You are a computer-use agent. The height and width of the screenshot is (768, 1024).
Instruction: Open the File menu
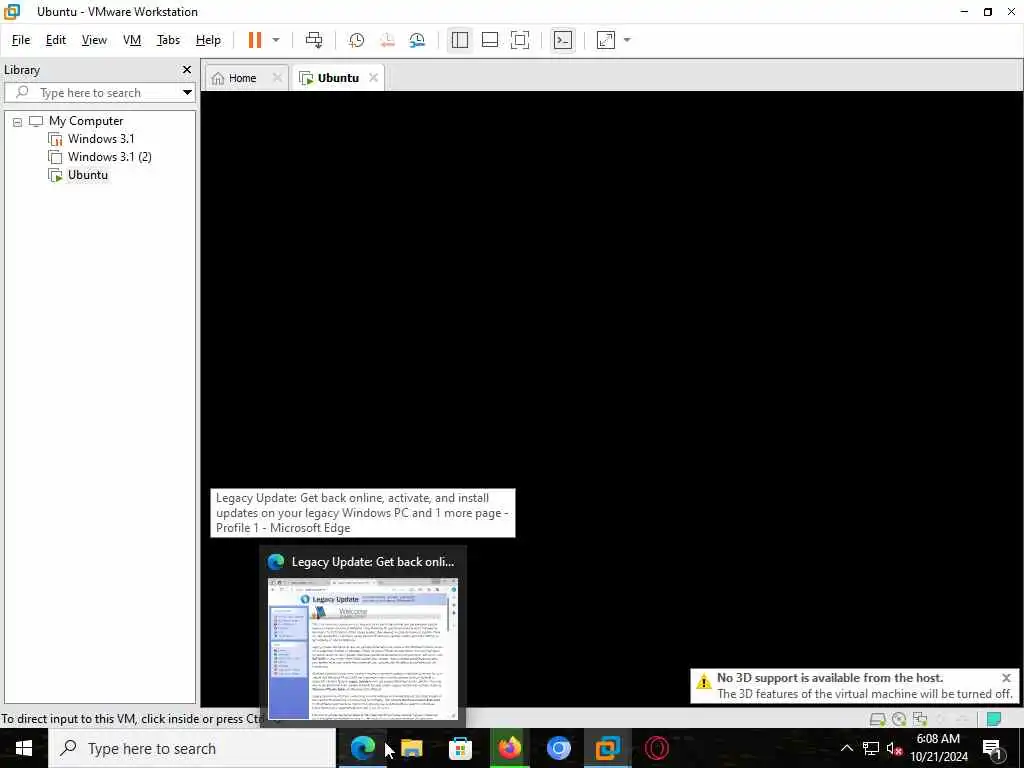(21, 40)
